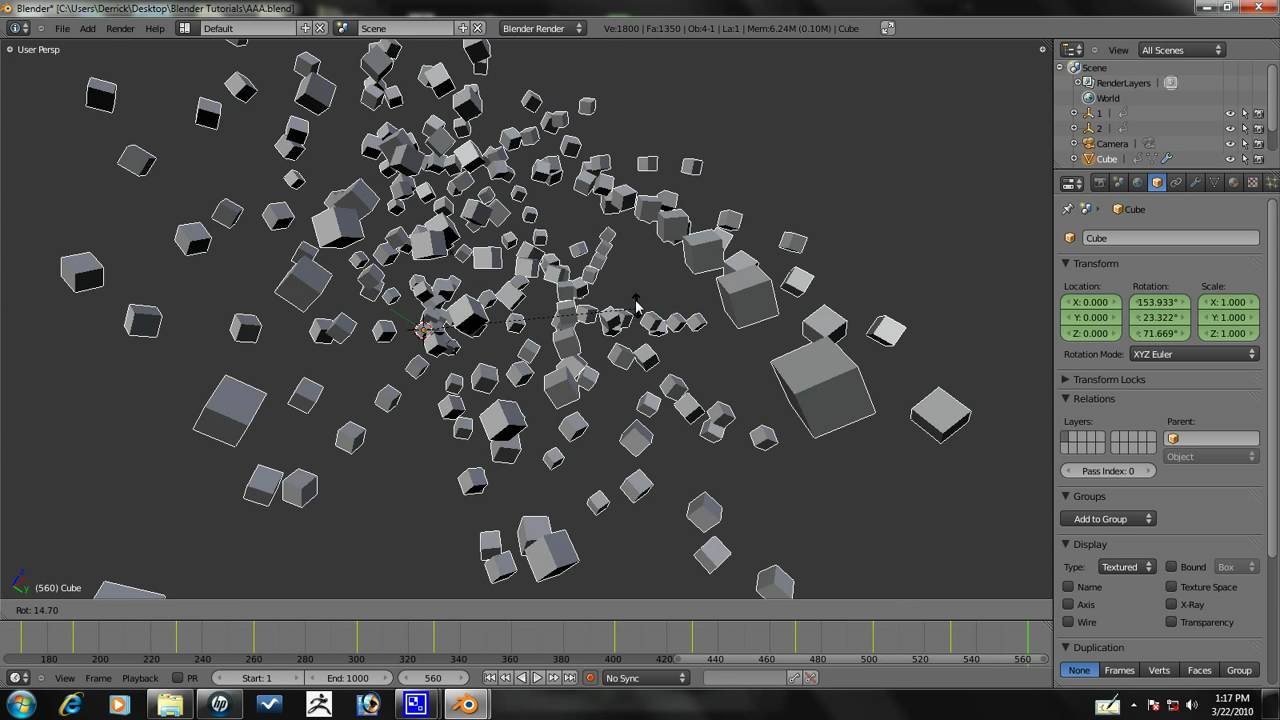Select Frames duplication option

point(1119,670)
